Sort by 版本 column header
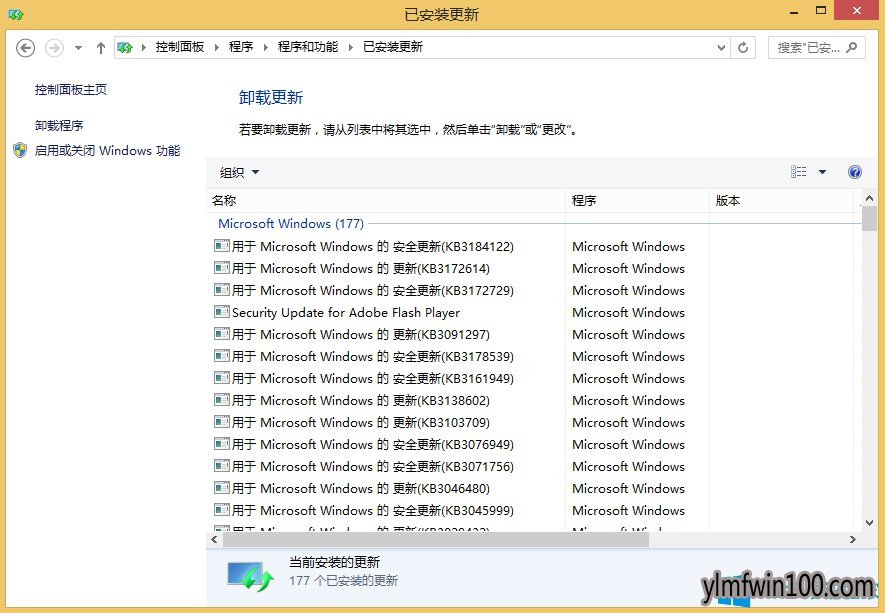 tap(781, 201)
